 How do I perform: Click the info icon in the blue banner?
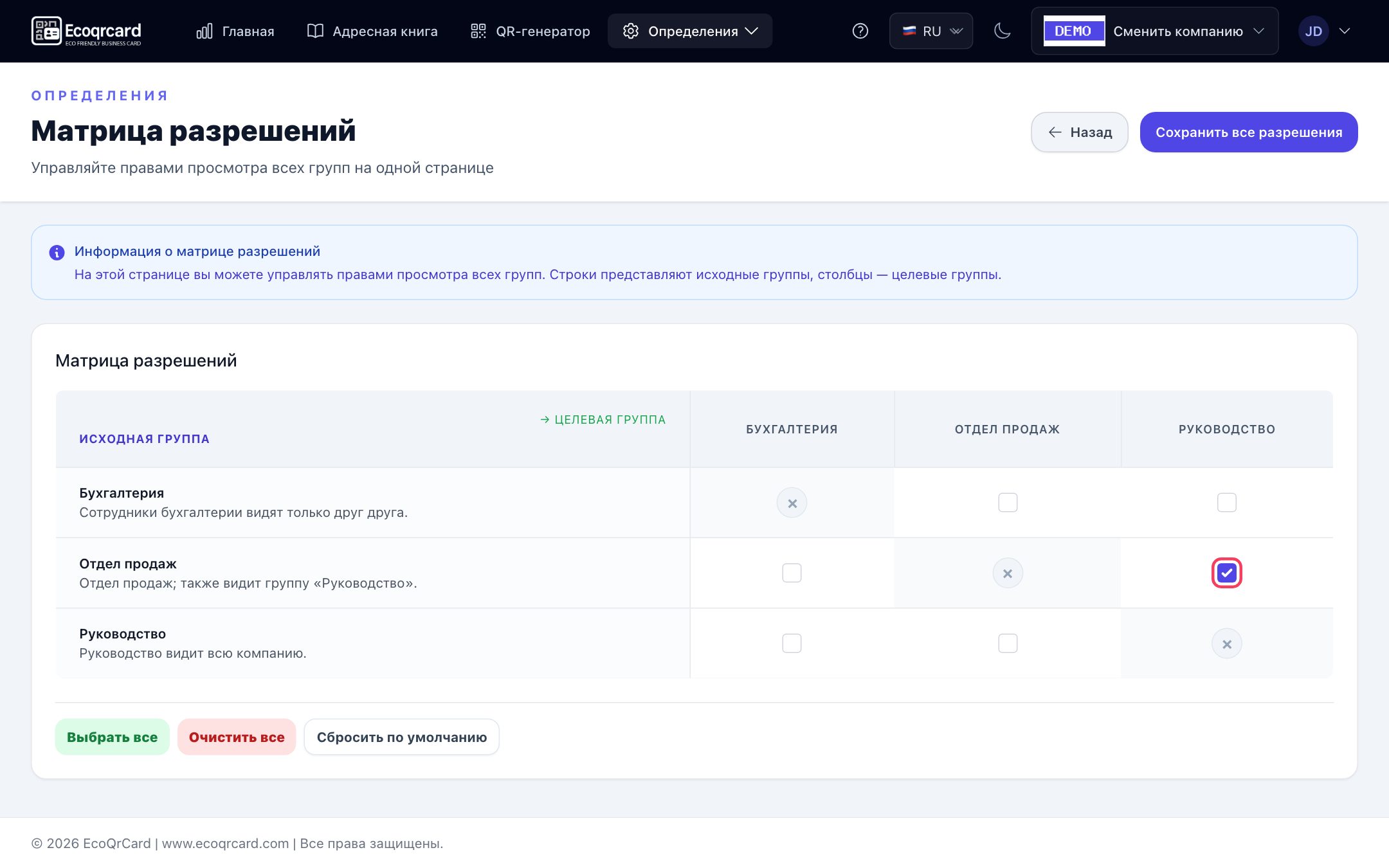57,252
